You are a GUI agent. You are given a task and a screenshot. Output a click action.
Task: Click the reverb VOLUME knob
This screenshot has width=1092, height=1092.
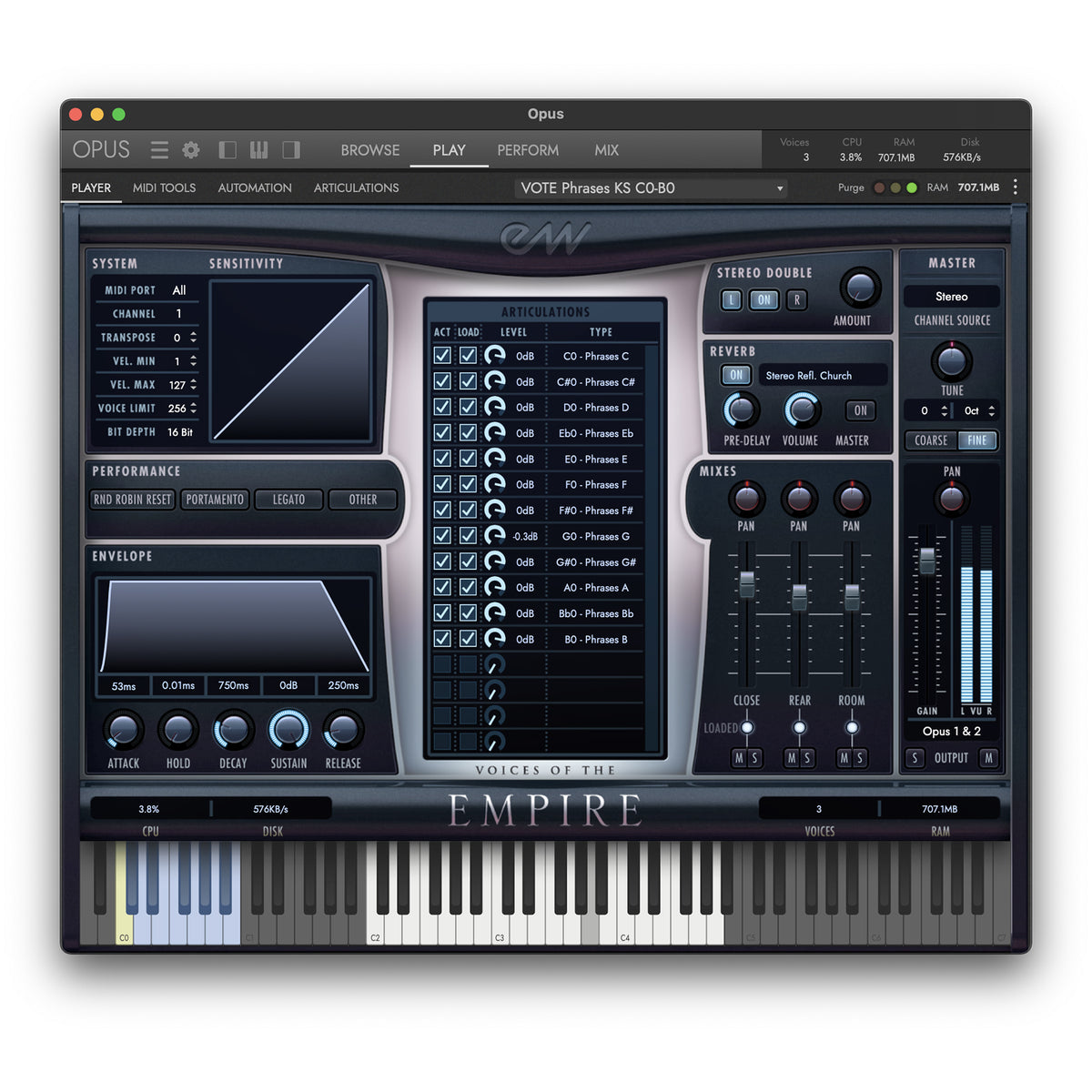tap(802, 410)
